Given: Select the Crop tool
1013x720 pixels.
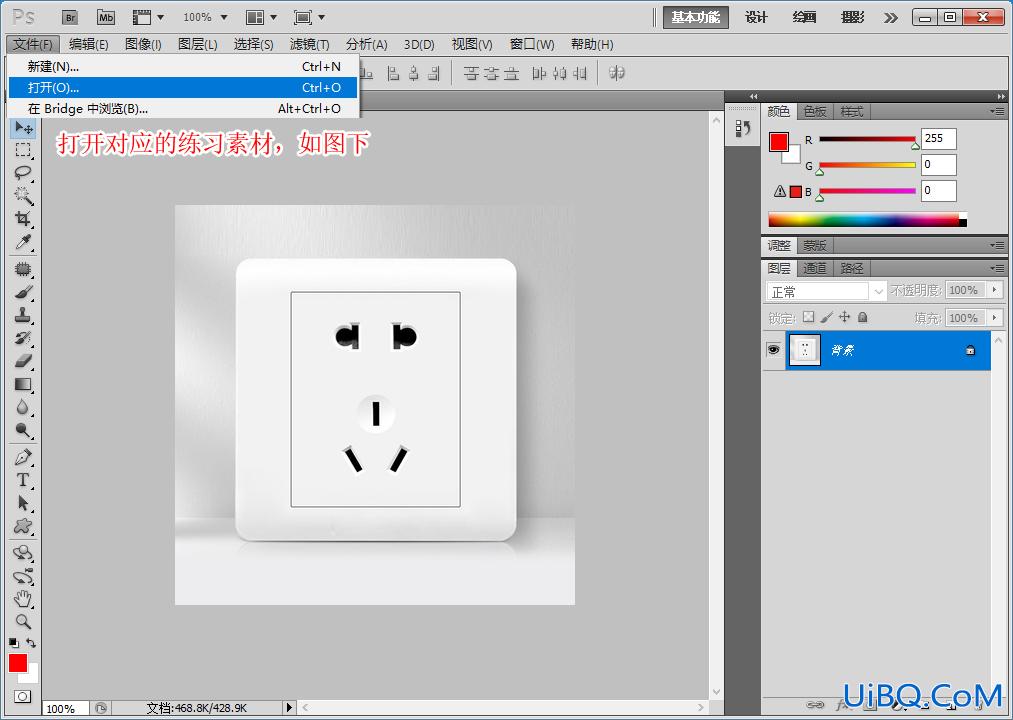Looking at the screenshot, I should coord(23,218).
